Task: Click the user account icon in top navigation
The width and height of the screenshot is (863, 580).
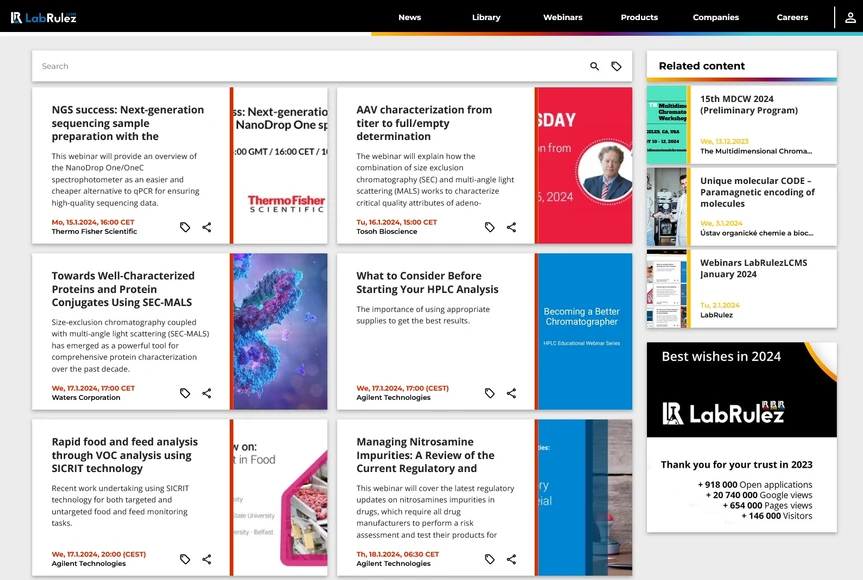Action: [848, 17]
